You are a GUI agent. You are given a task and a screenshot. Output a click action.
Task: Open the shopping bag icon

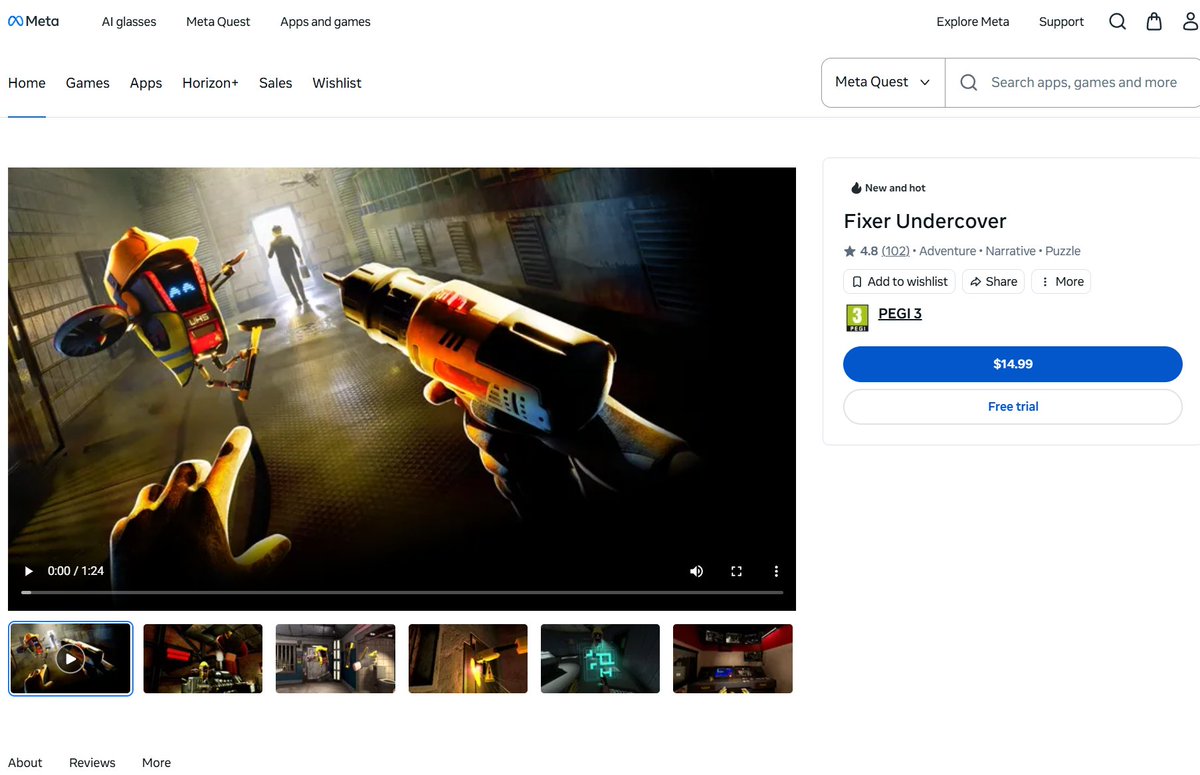1154,21
